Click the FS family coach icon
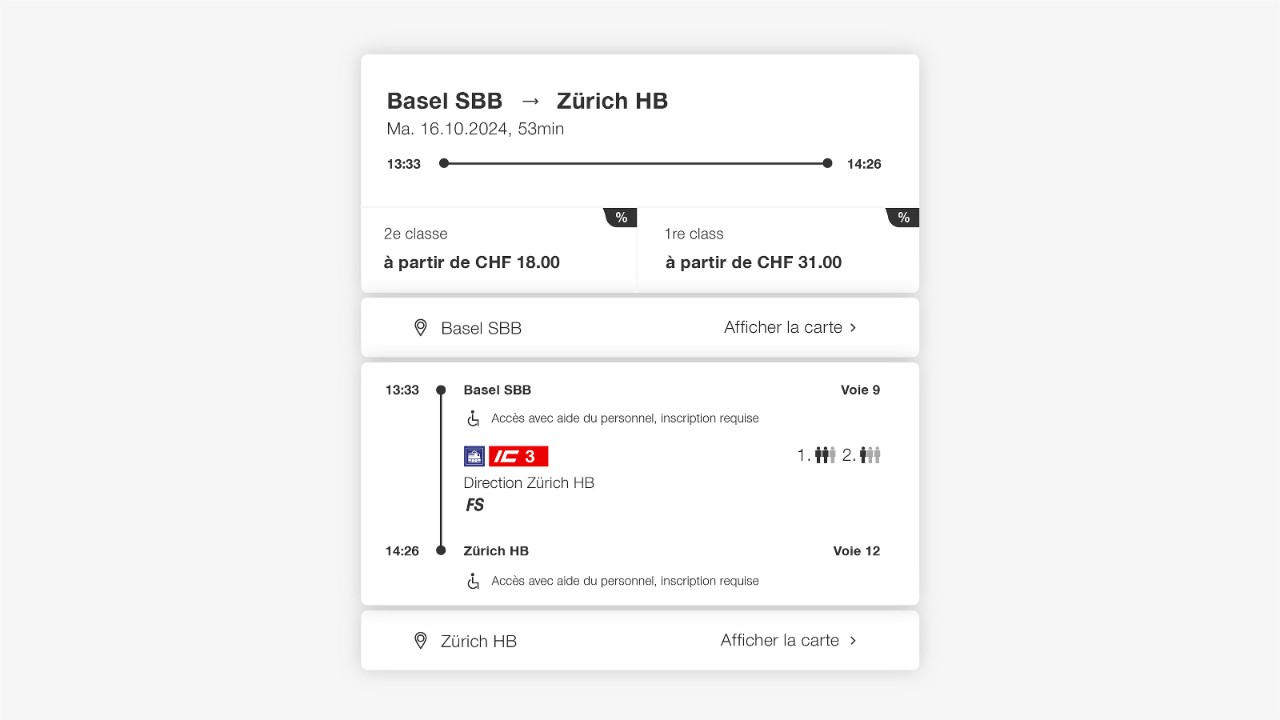Screen dimensions: 1280x720 coord(475,505)
